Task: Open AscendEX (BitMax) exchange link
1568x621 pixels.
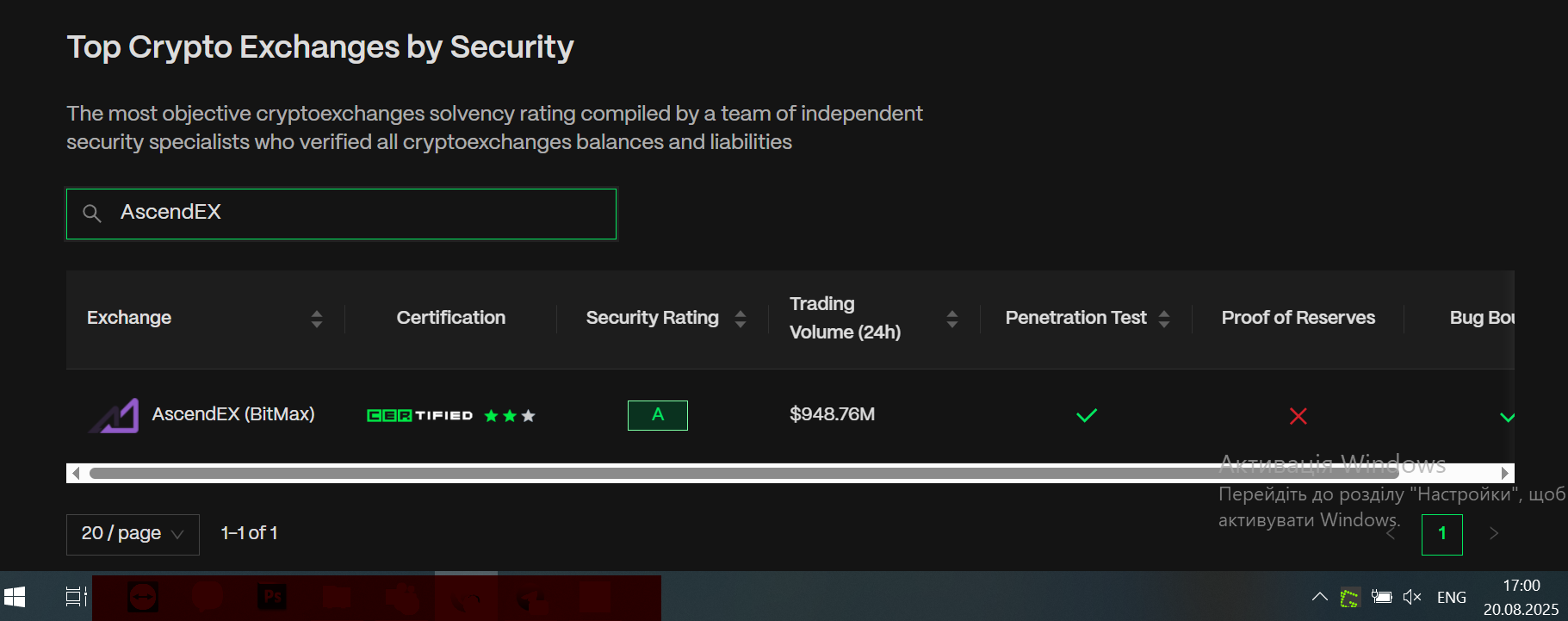Action: (x=233, y=414)
